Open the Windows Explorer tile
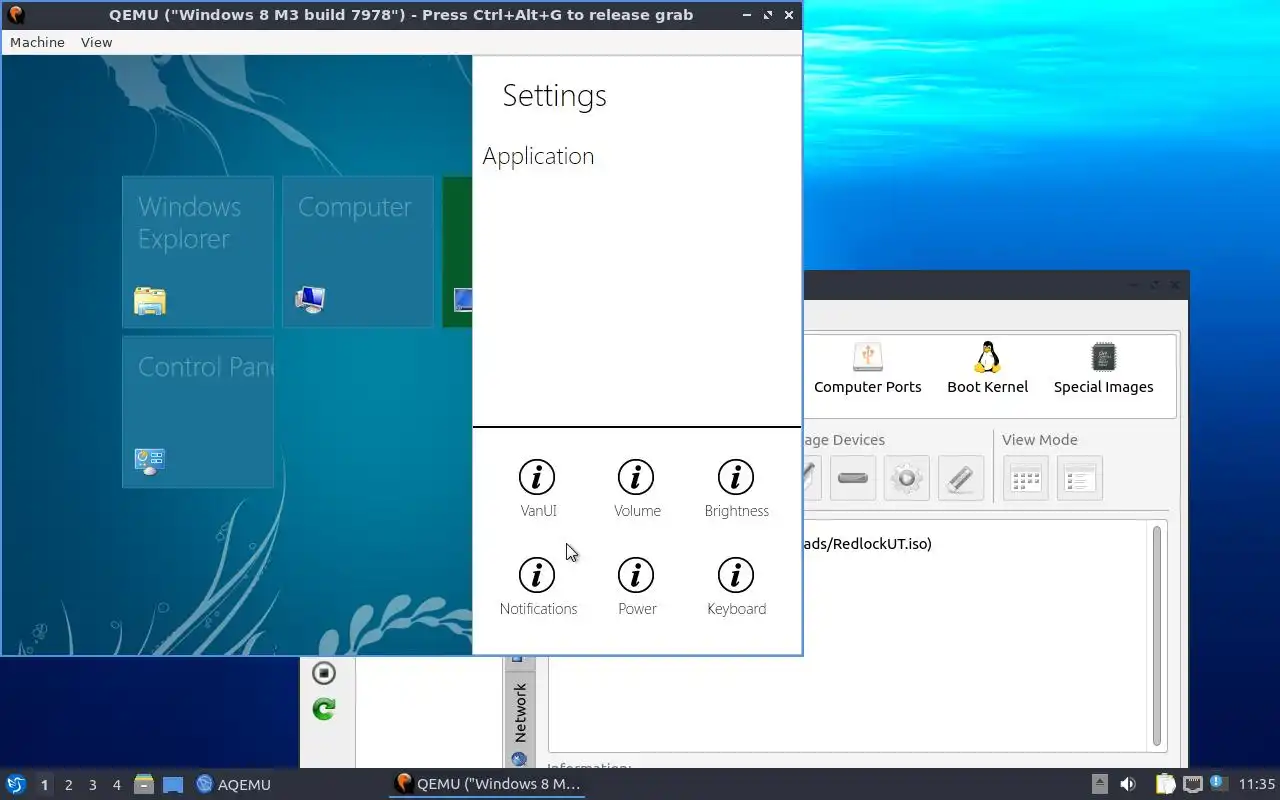The width and height of the screenshot is (1280, 800). [x=198, y=252]
